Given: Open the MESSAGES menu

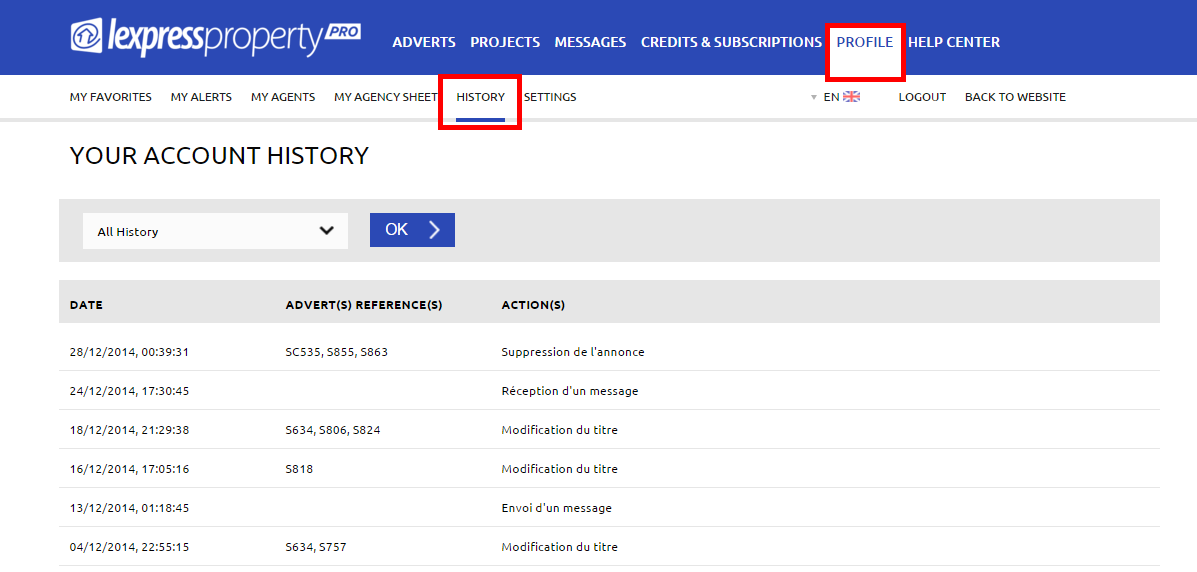Looking at the screenshot, I should (590, 43).
